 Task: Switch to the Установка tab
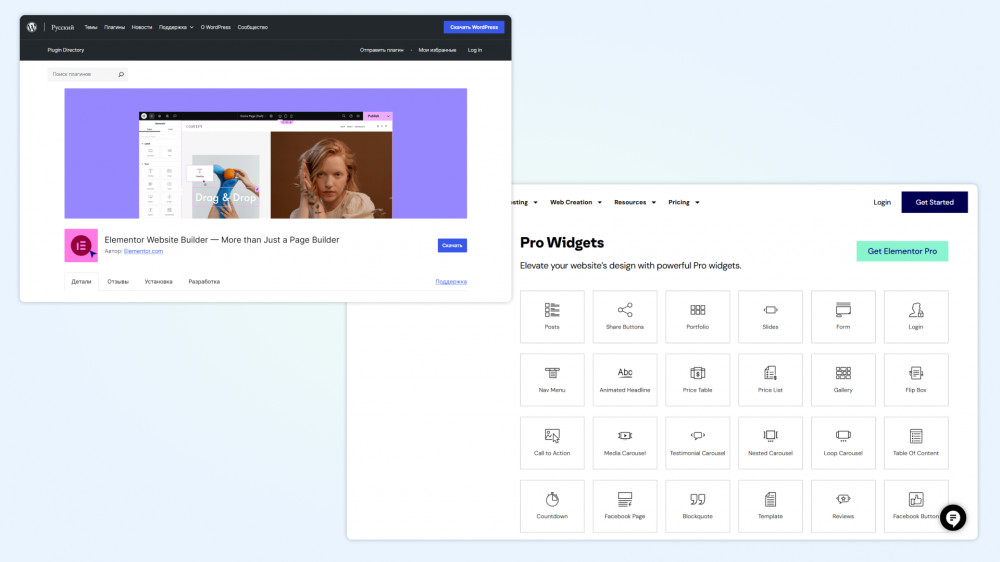click(x=158, y=281)
